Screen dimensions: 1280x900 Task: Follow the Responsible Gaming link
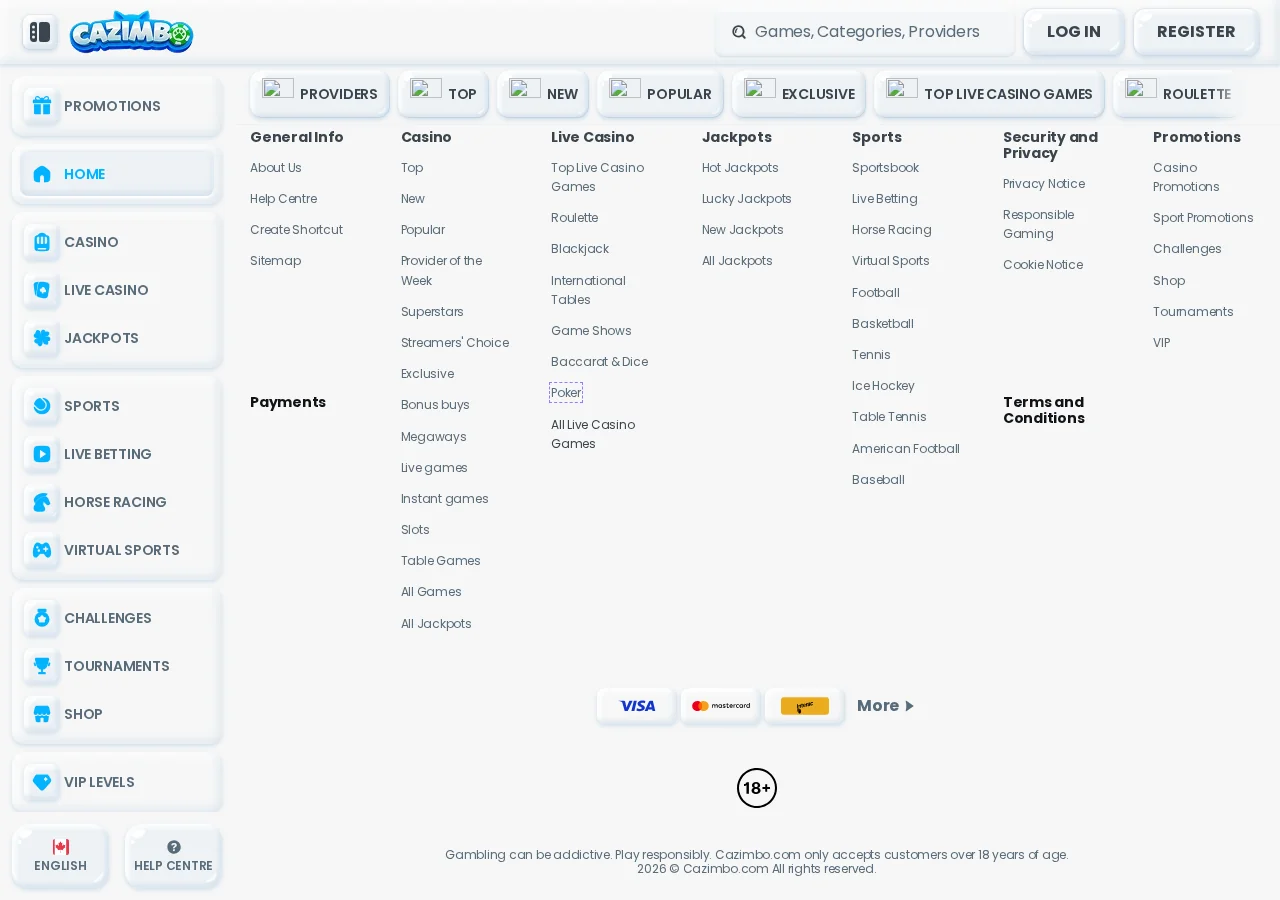(1038, 224)
